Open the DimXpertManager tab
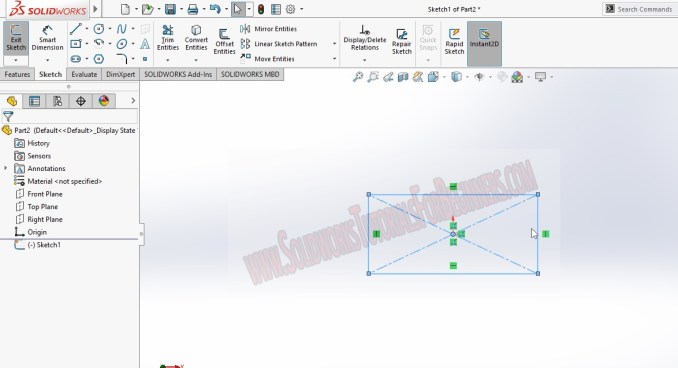678x368 pixels. [x=80, y=101]
